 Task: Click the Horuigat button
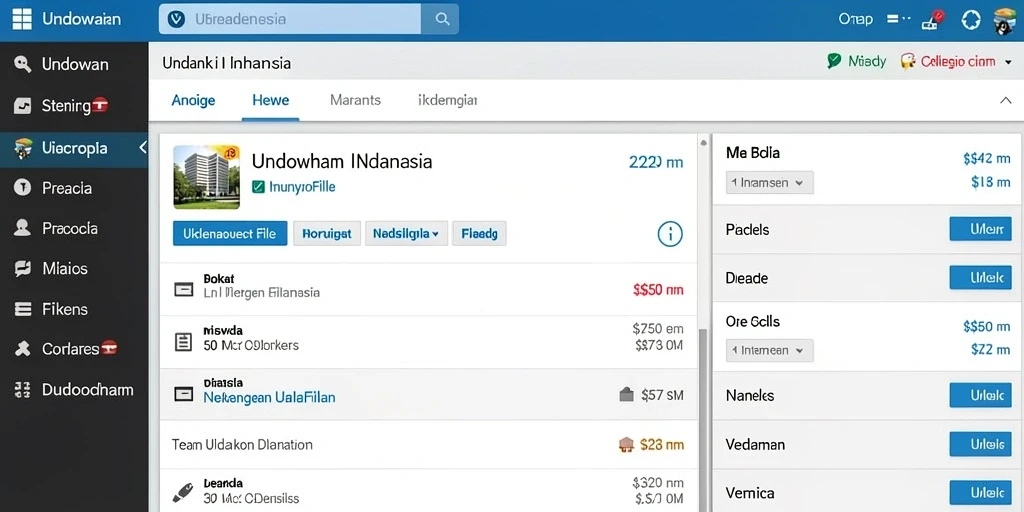(327, 233)
